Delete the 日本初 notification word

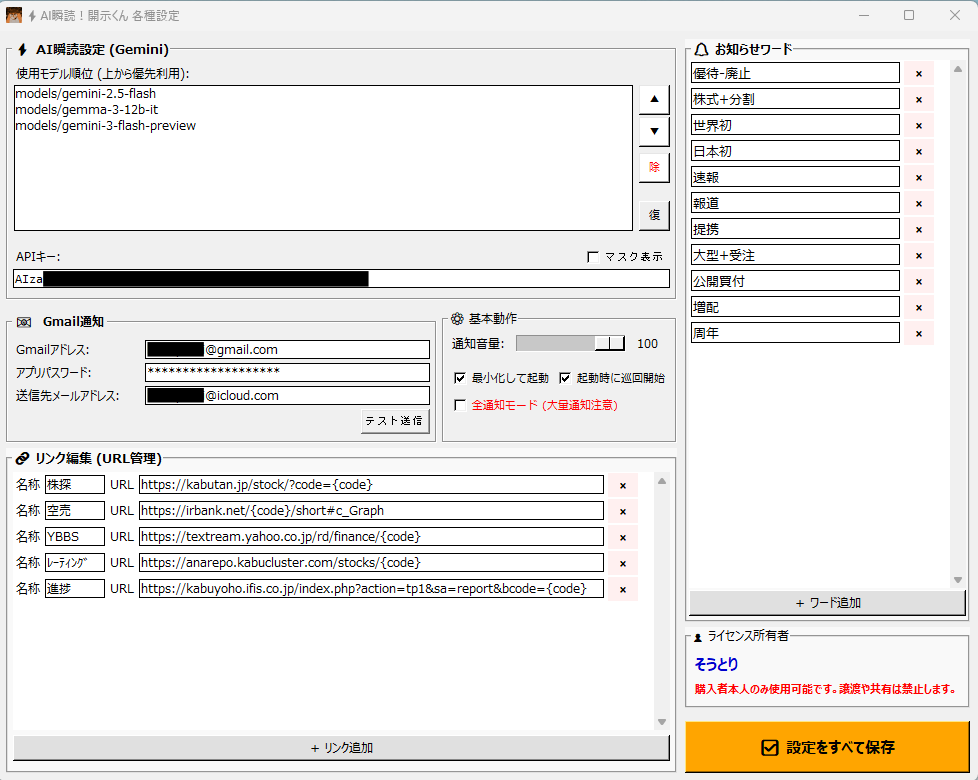(919, 152)
